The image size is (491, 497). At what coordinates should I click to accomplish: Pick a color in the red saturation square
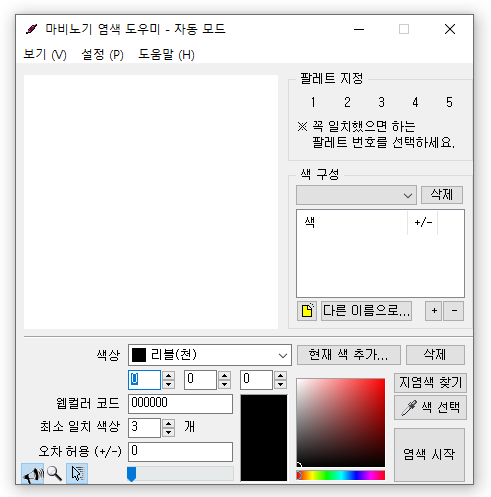(x=341, y=423)
